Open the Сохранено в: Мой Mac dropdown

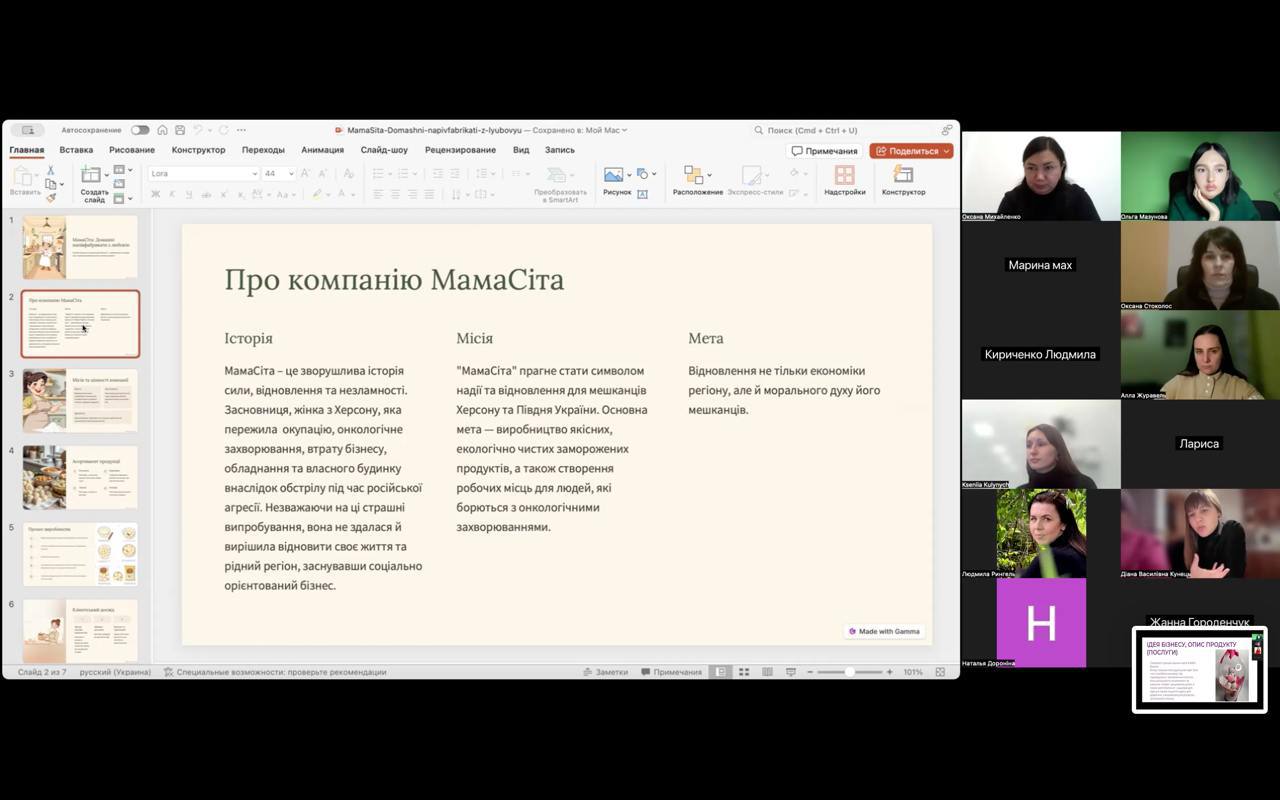click(x=580, y=130)
